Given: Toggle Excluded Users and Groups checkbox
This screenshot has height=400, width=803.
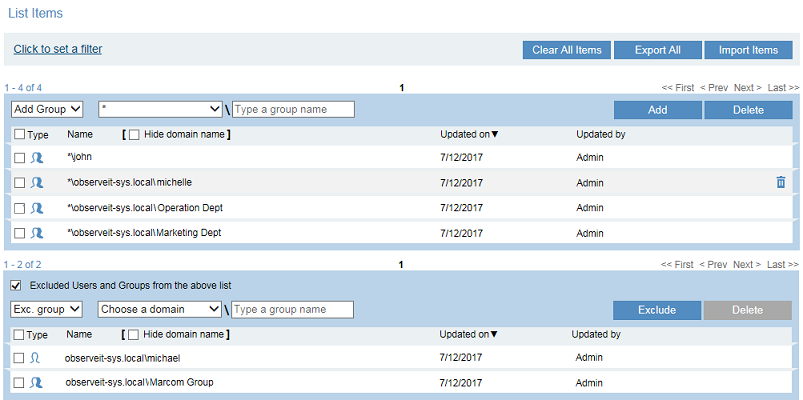Looking at the screenshot, I should 16,286.
